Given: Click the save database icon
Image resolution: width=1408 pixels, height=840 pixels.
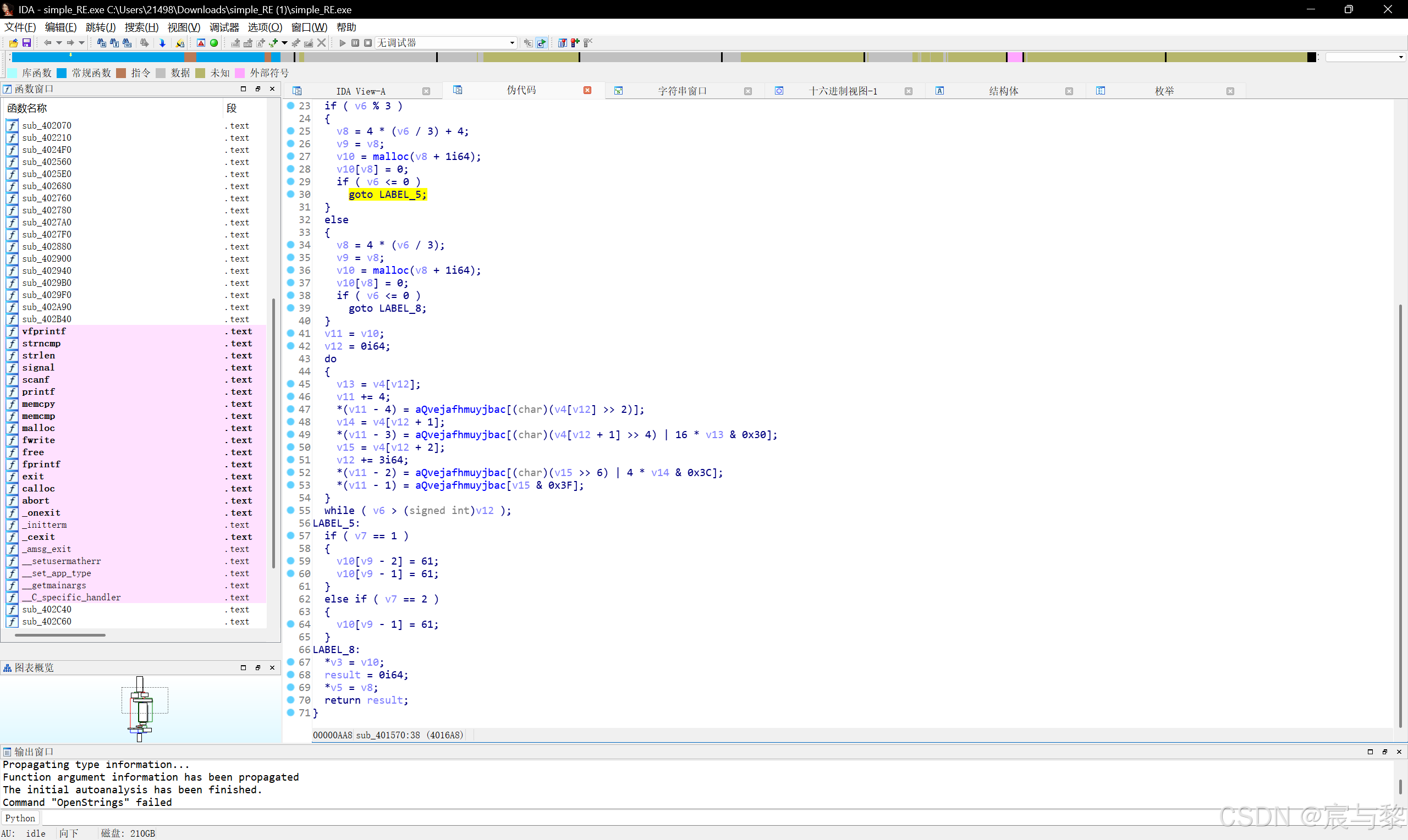Looking at the screenshot, I should coord(26,43).
